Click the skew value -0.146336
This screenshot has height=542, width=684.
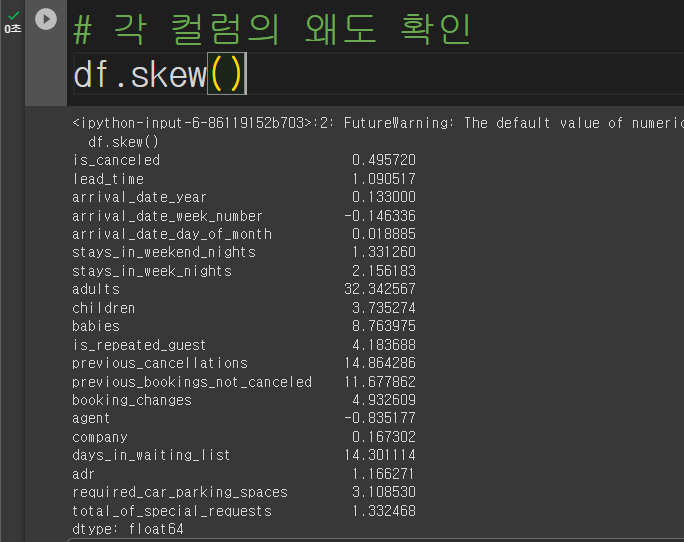coord(380,216)
